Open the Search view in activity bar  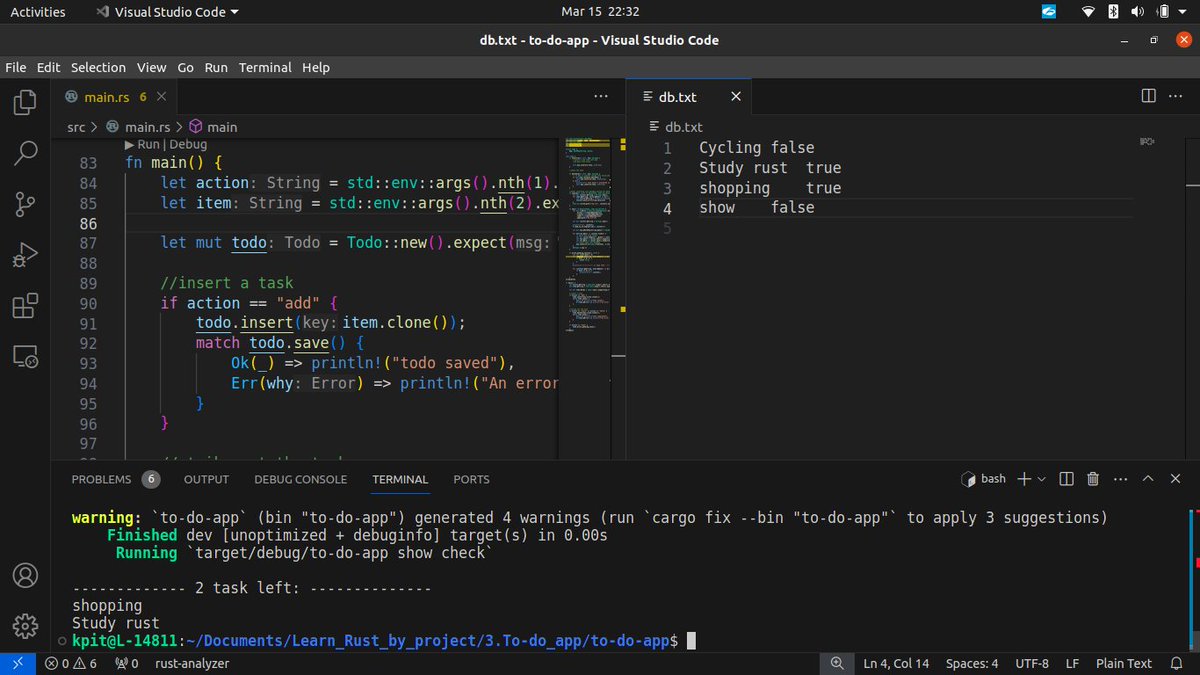click(25, 153)
